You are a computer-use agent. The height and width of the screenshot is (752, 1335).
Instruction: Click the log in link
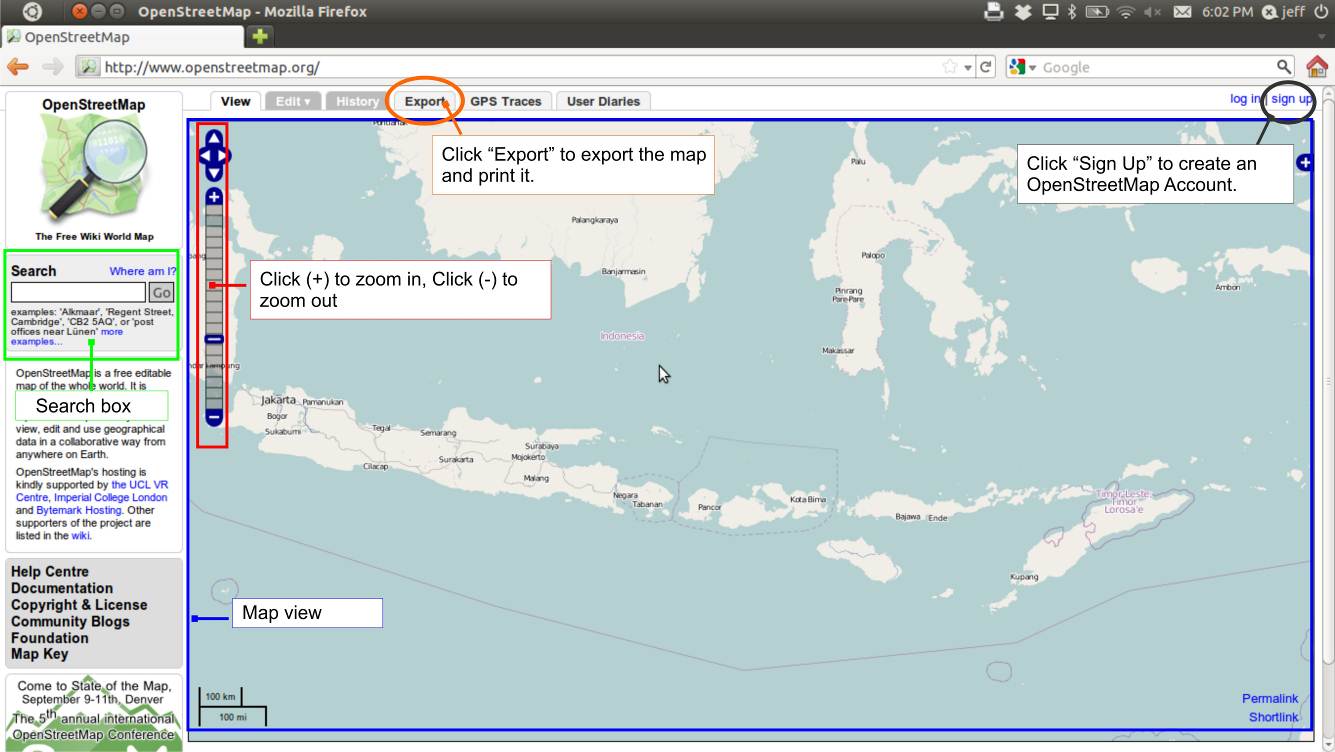(1245, 99)
